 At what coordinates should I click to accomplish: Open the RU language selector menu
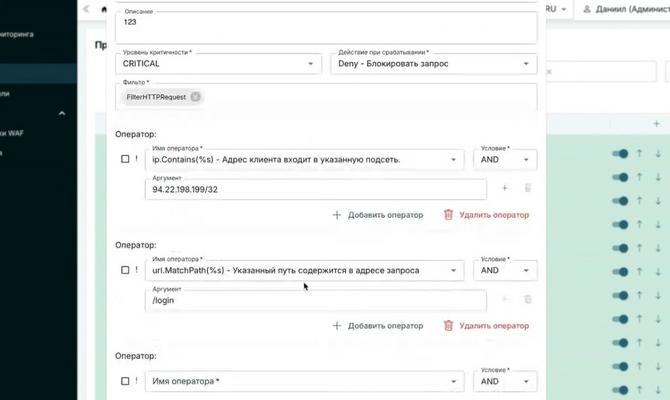pos(556,8)
